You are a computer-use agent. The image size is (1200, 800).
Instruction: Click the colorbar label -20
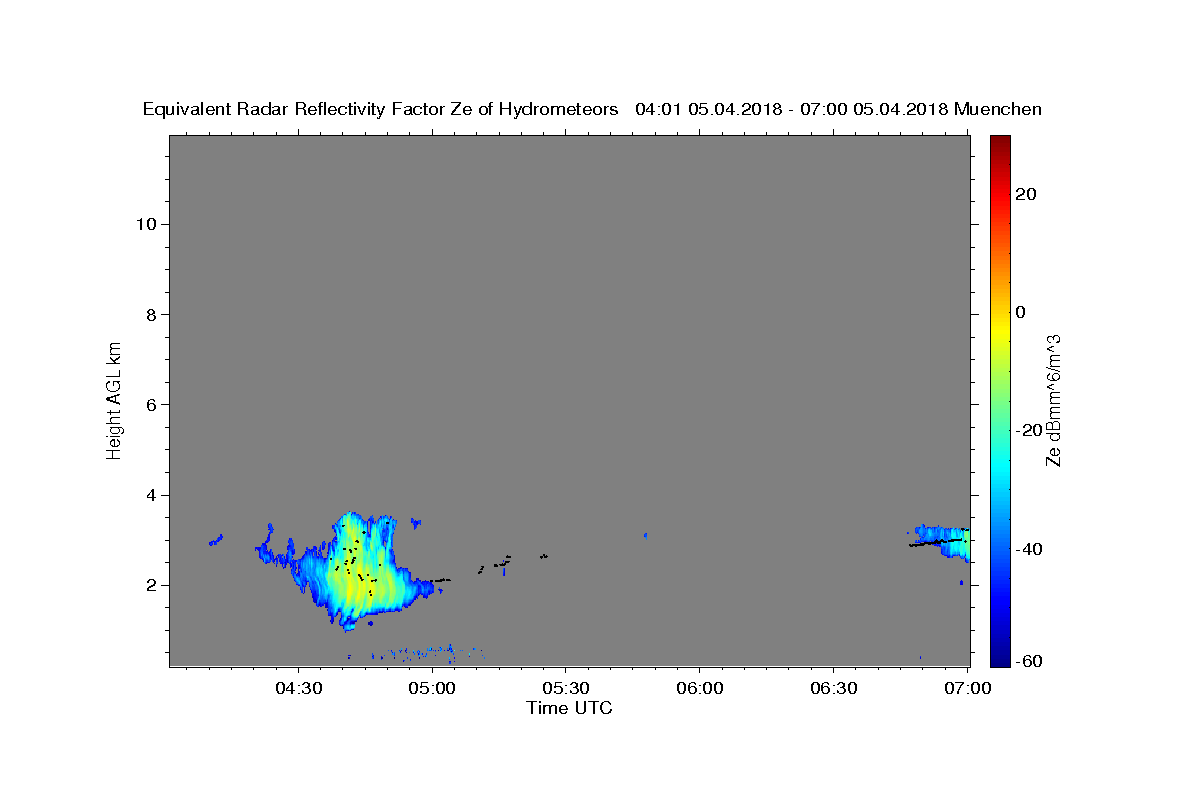click(x=1030, y=430)
